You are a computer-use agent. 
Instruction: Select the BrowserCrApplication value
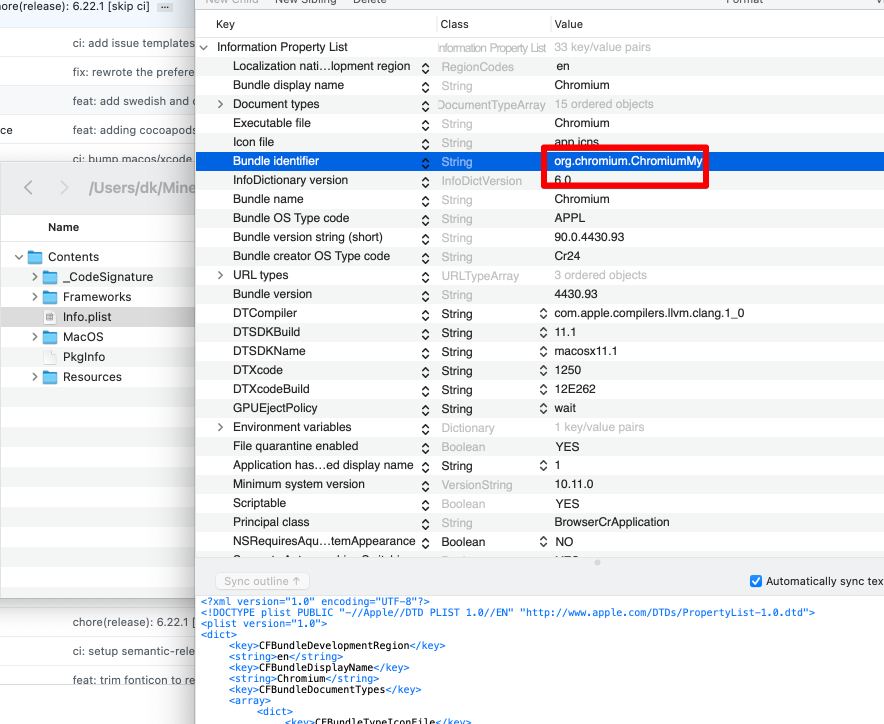coord(612,522)
